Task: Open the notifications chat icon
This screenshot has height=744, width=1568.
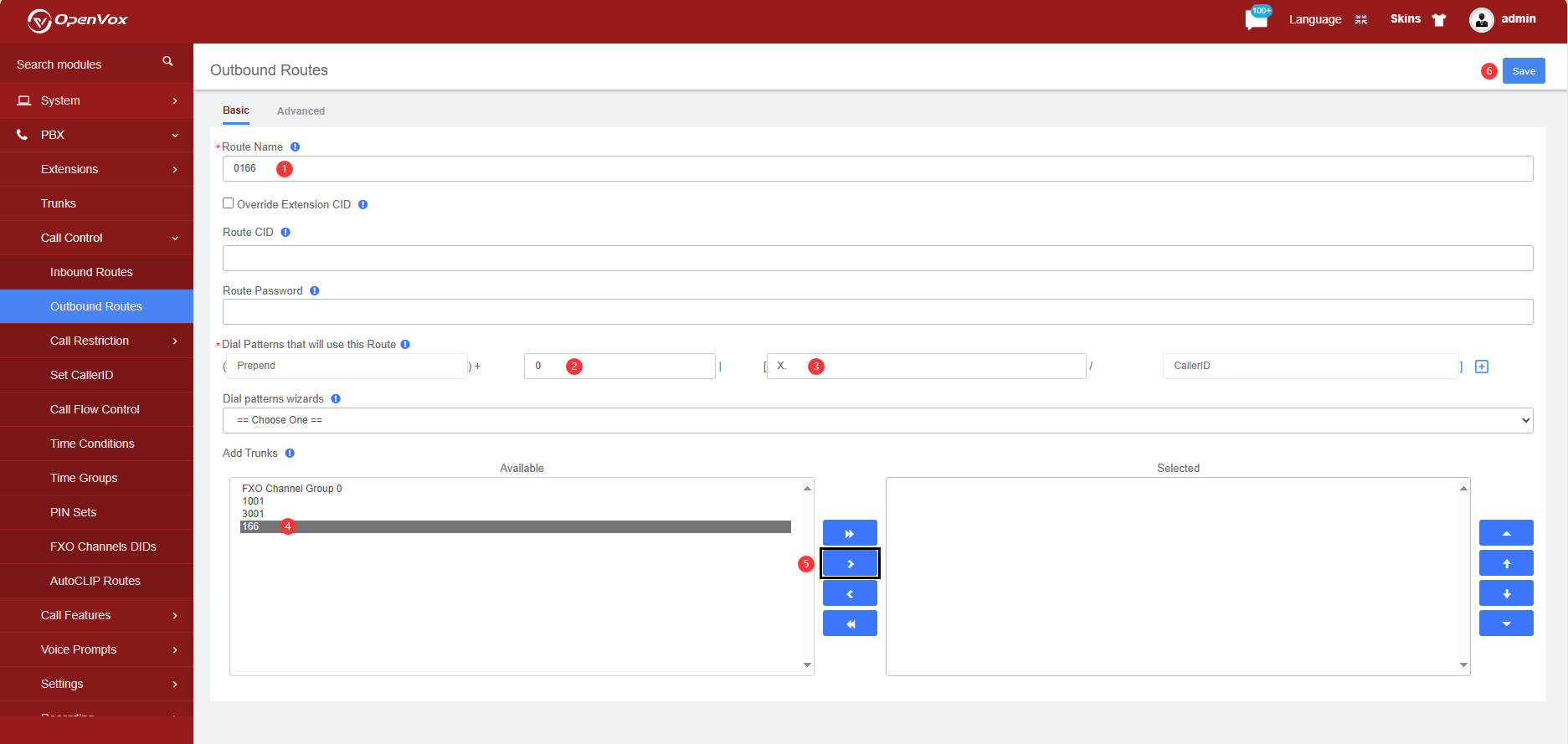Action: click(1257, 18)
